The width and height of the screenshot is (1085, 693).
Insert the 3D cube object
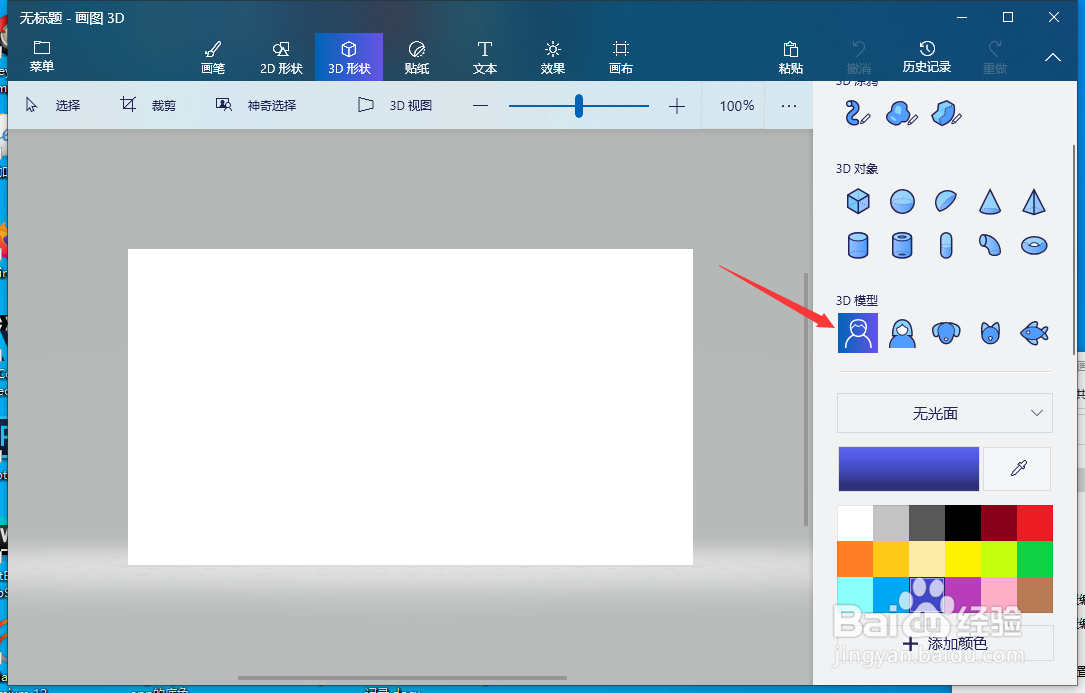pyautogui.click(x=858, y=201)
